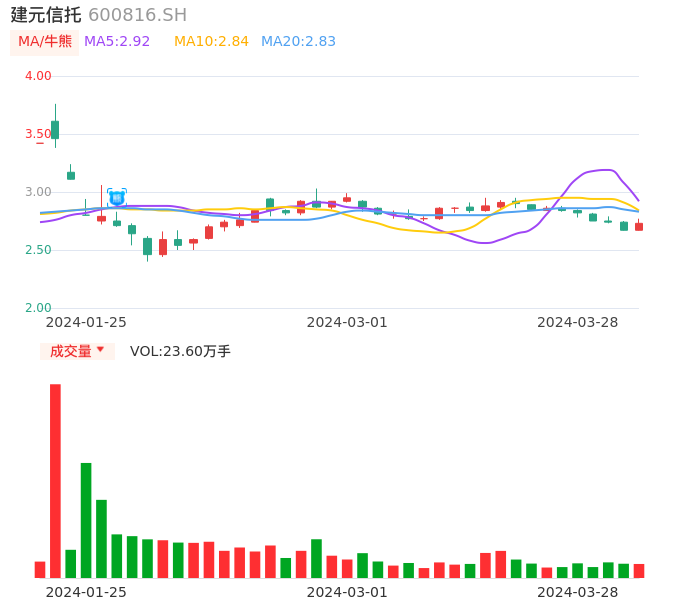Image resolution: width=686 pixels, height=606 pixels.
Task: Toggle the MA20:2.83 moving average legend
Action: coord(298,42)
